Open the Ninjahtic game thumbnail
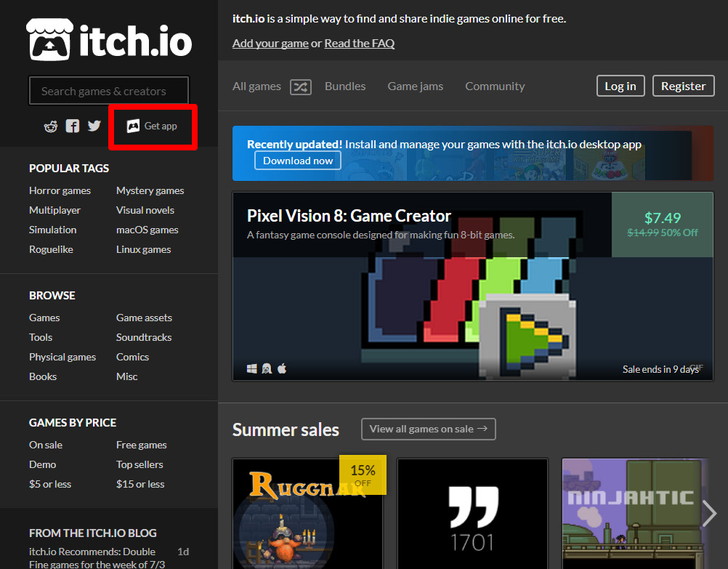Viewport: 728px width, 569px height. pos(635,514)
